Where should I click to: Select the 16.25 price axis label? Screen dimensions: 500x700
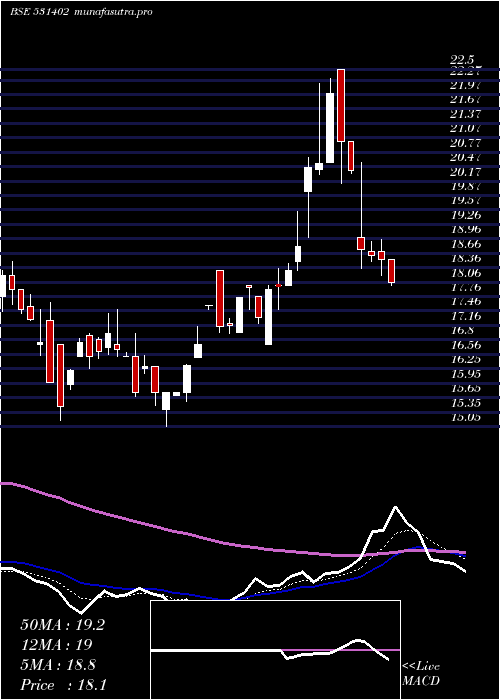pos(466,359)
